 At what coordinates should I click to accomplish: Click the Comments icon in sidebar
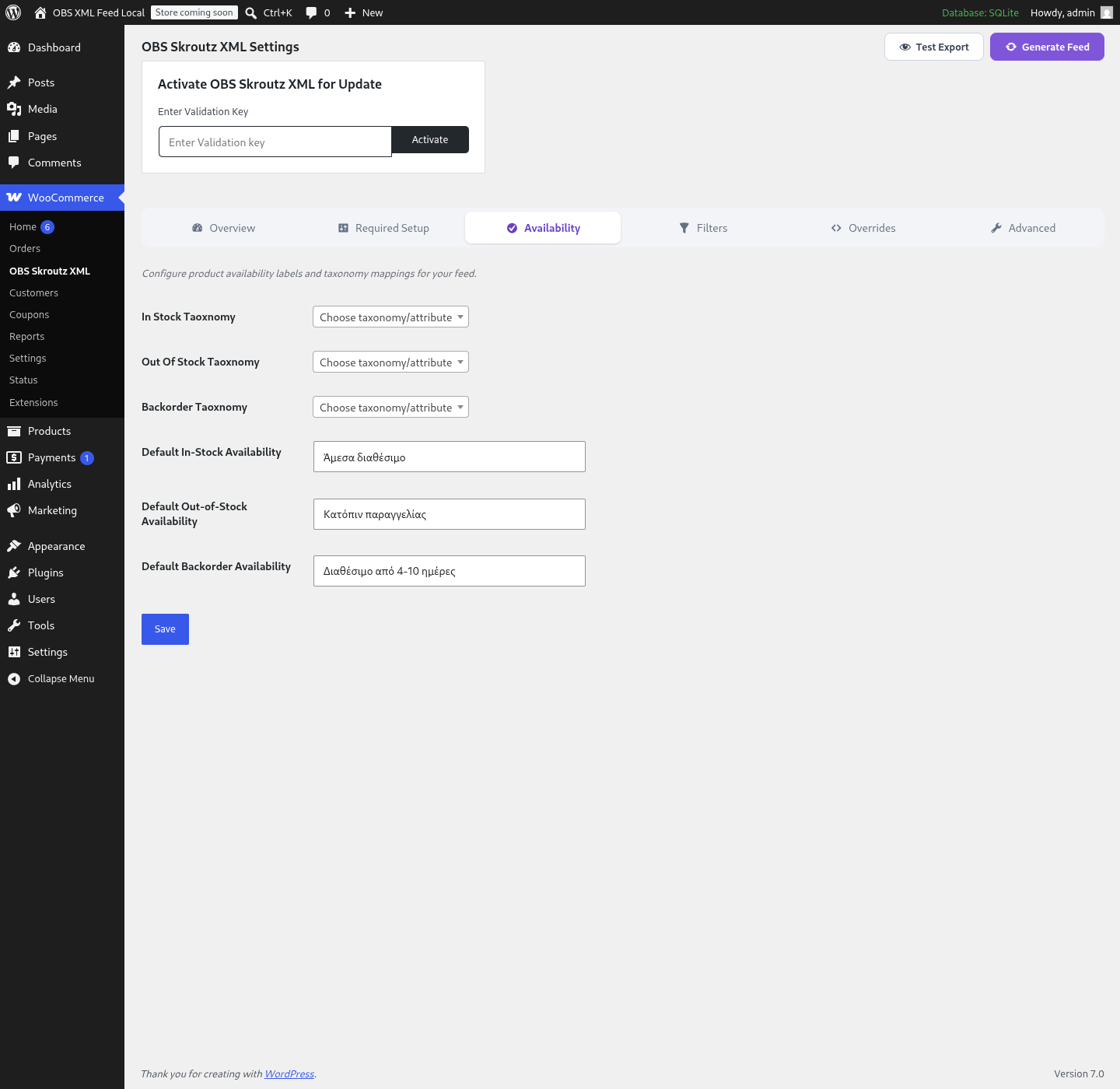[x=14, y=163]
